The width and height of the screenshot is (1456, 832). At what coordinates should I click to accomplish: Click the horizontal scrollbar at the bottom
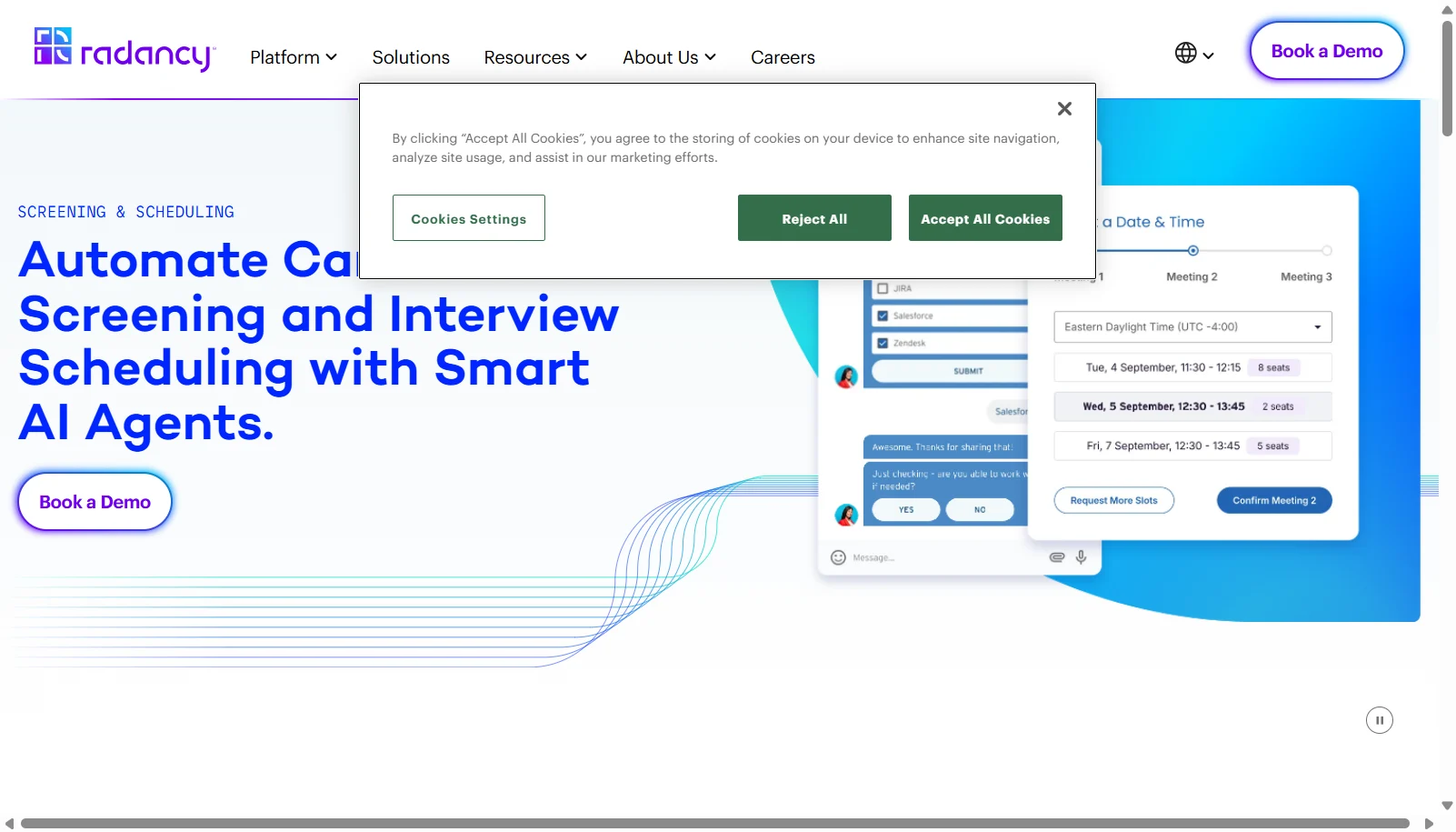point(714,824)
